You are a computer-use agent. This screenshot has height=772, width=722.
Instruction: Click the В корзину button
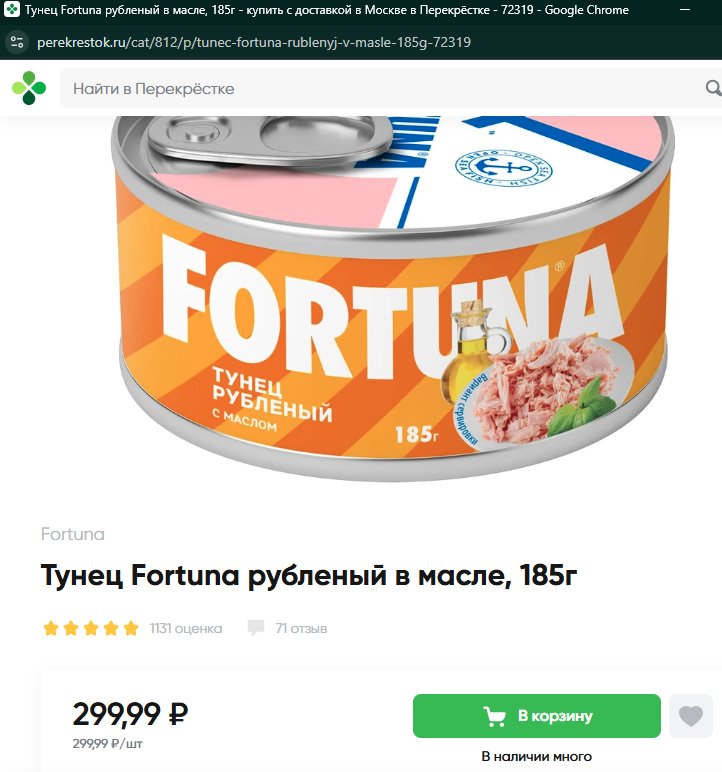click(x=537, y=716)
